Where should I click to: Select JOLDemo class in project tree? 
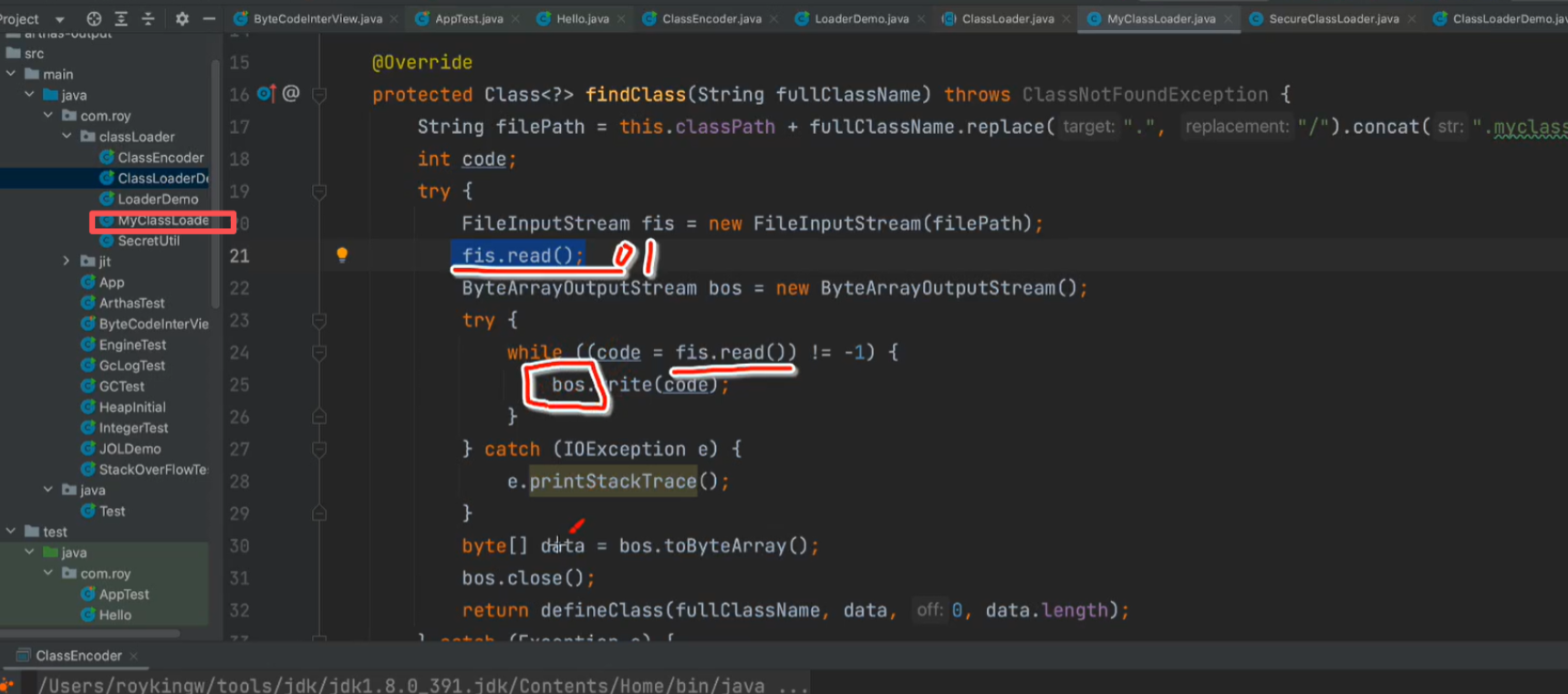(130, 449)
